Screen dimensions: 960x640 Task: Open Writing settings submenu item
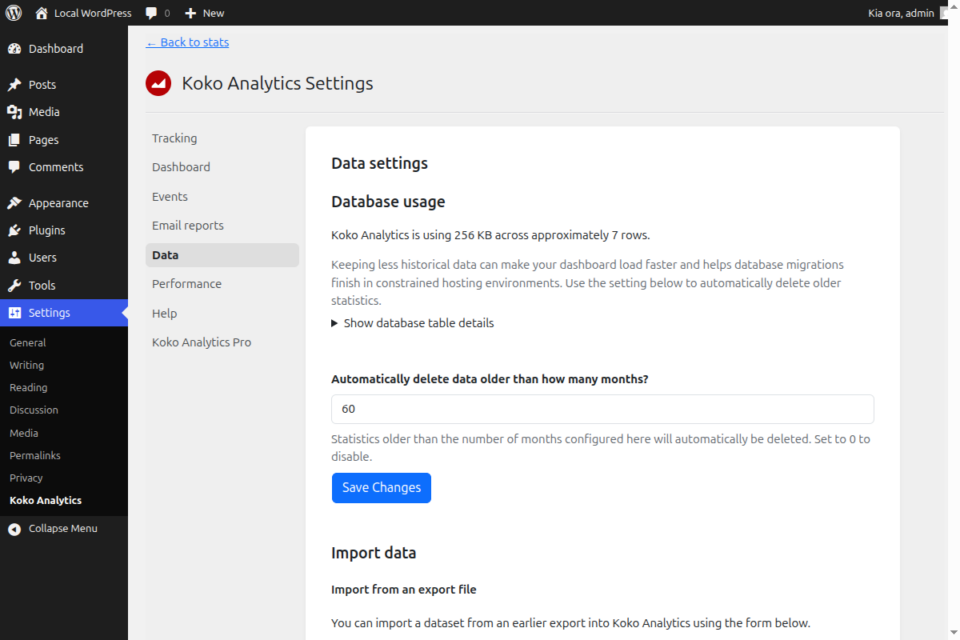pos(26,365)
